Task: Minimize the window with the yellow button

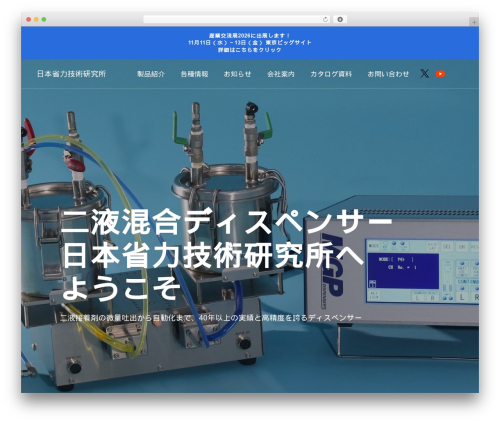Action: 36,20
